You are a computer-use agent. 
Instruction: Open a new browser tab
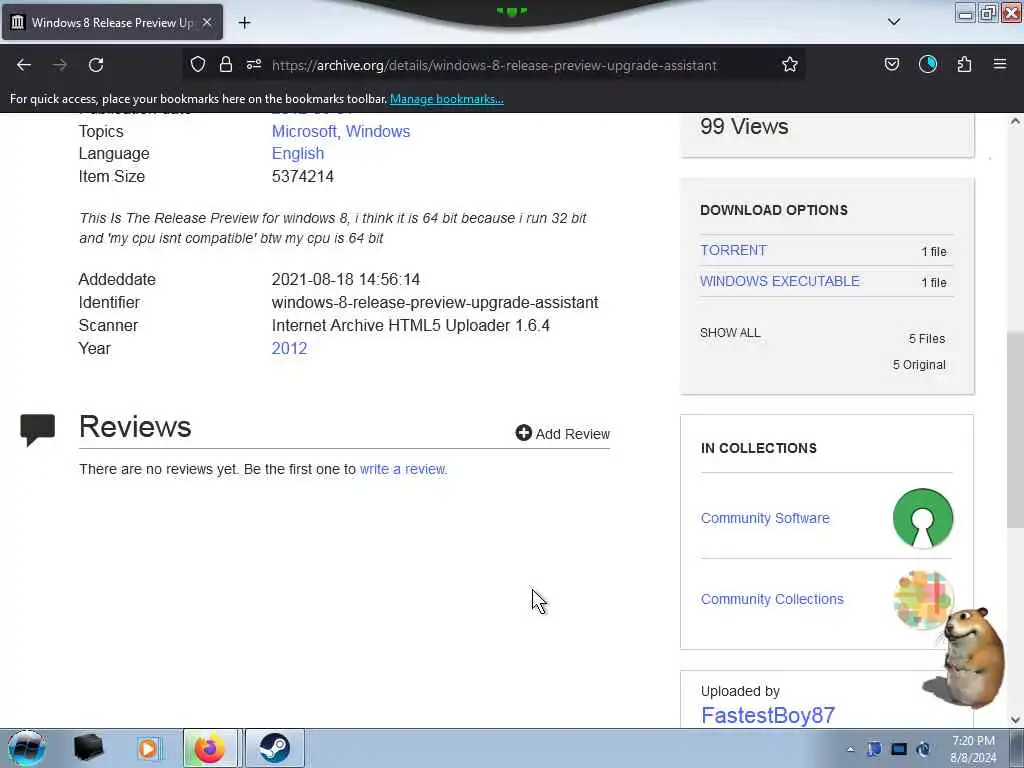tap(244, 23)
